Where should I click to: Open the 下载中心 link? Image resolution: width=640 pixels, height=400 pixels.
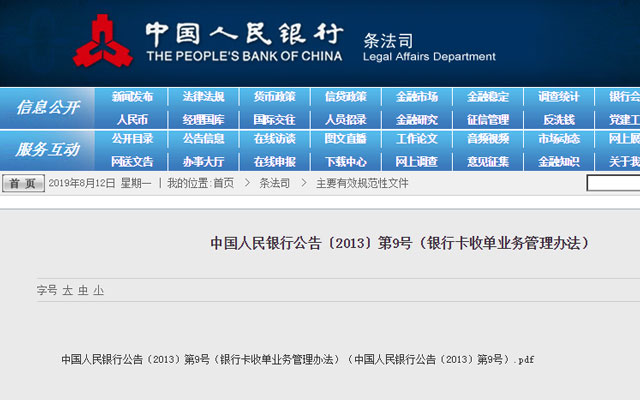click(346, 162)
